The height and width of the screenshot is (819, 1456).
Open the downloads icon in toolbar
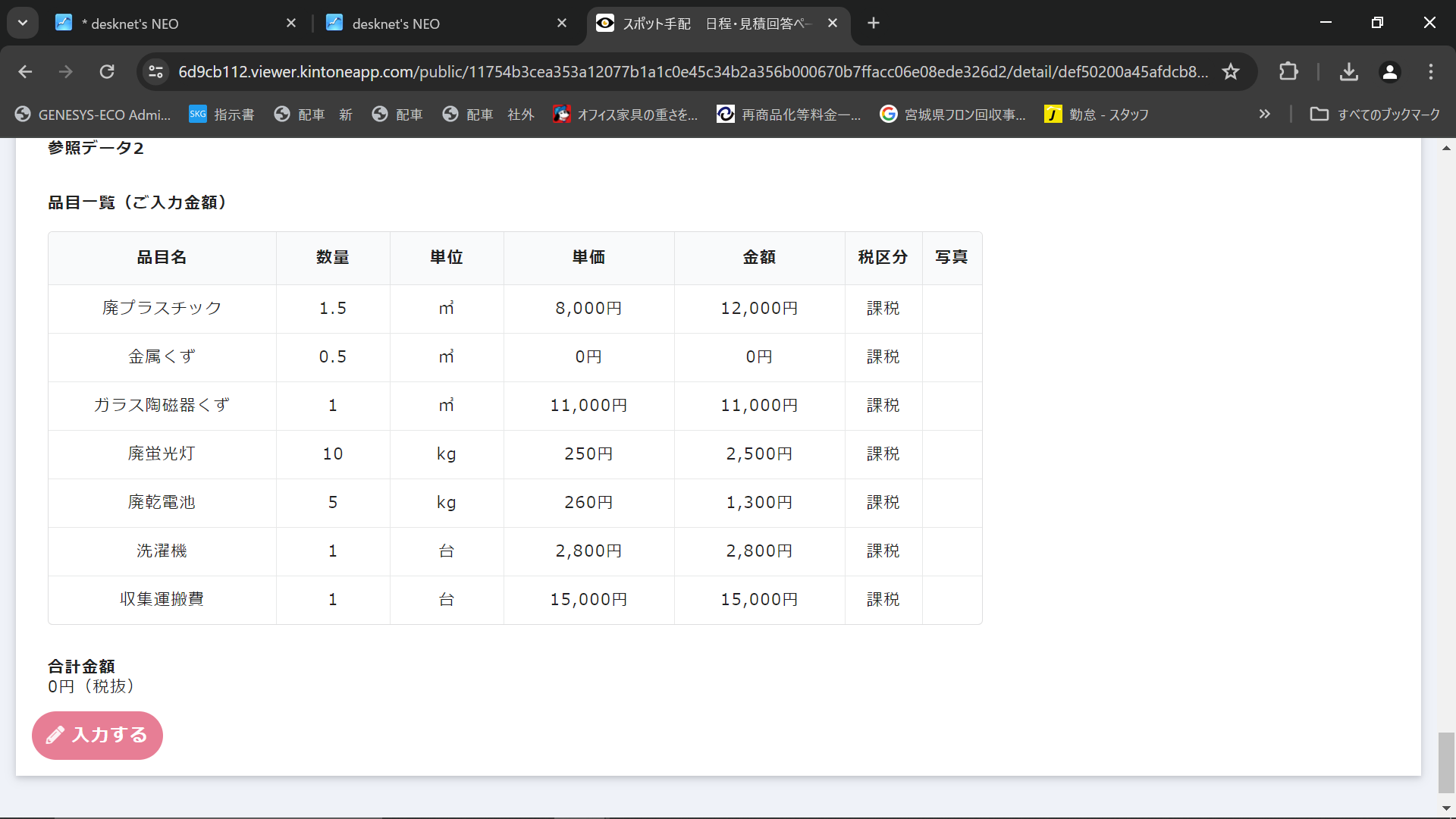click(1348, 72)
